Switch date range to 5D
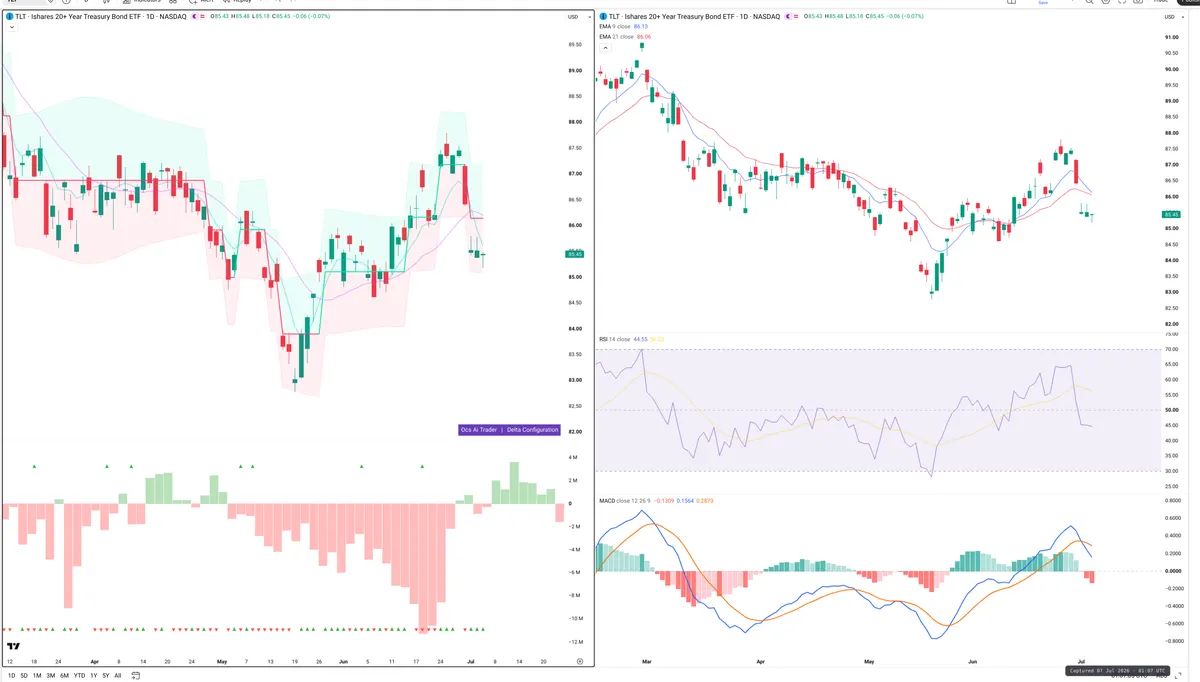This screenshot has height=682, width=1200. pyautogui.click(x=24, y=676)
